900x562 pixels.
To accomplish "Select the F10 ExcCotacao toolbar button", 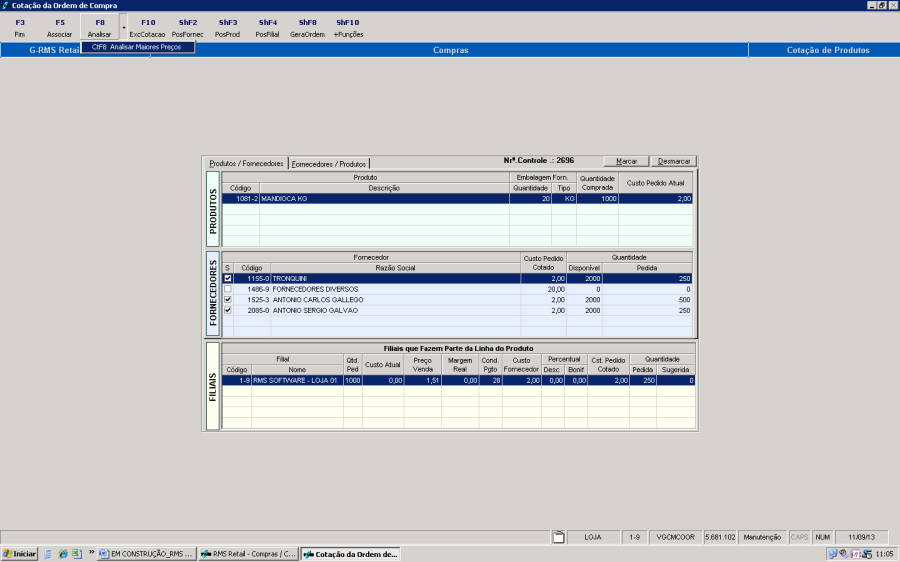I will tap(148, 27).
